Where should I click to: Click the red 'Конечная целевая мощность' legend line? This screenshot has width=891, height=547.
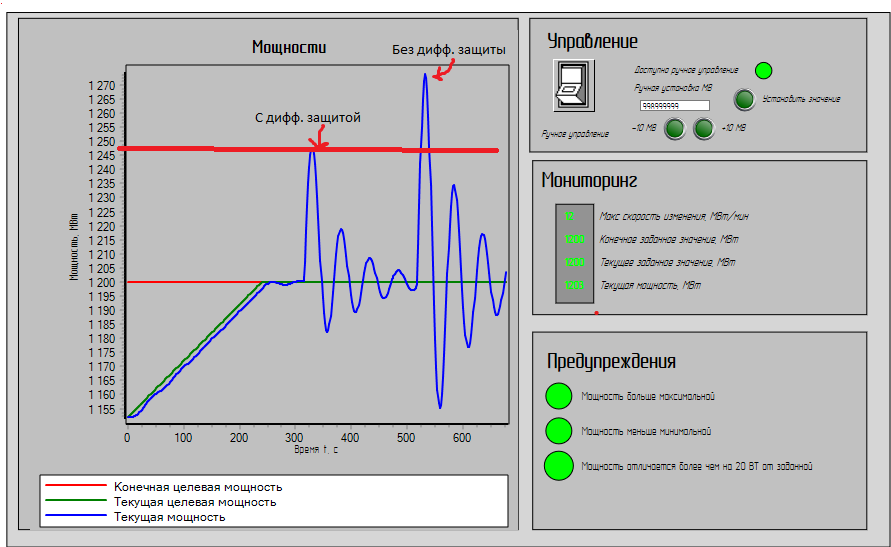pos(75,486)
